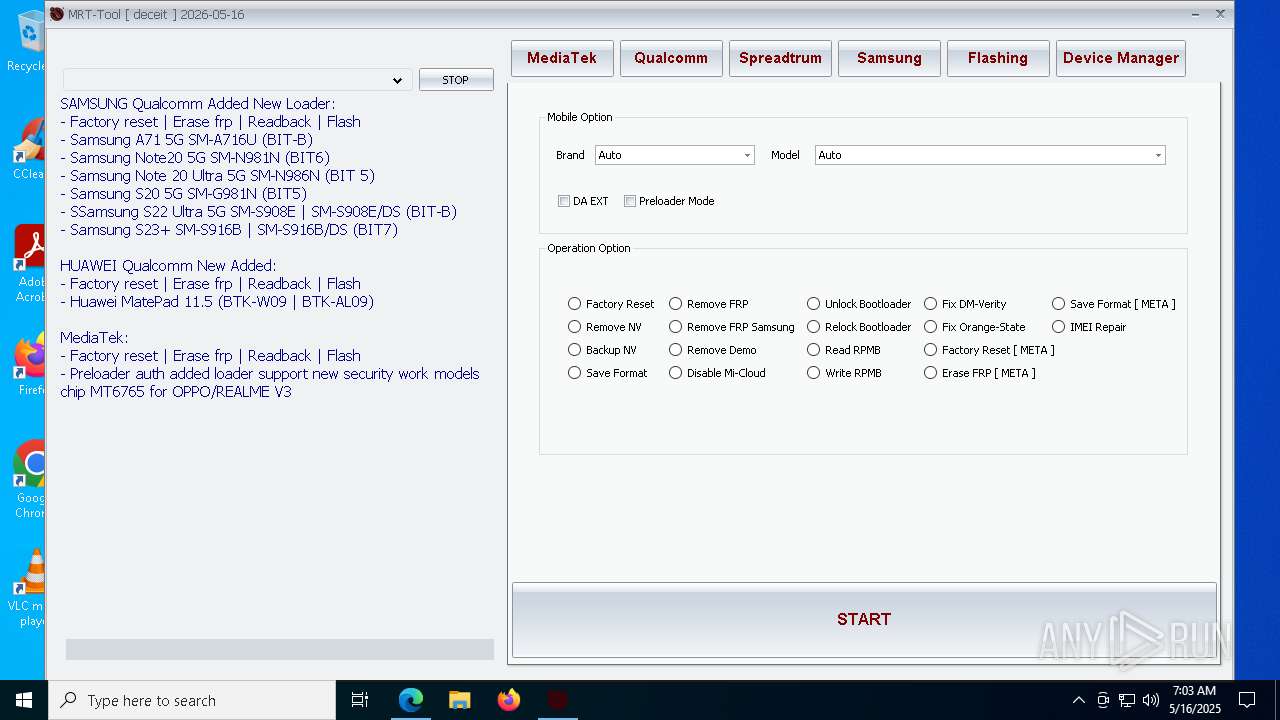Screen dimensions: 1280x720
Task: Switch to the Qualcomm tab
Action: point(671,58)
